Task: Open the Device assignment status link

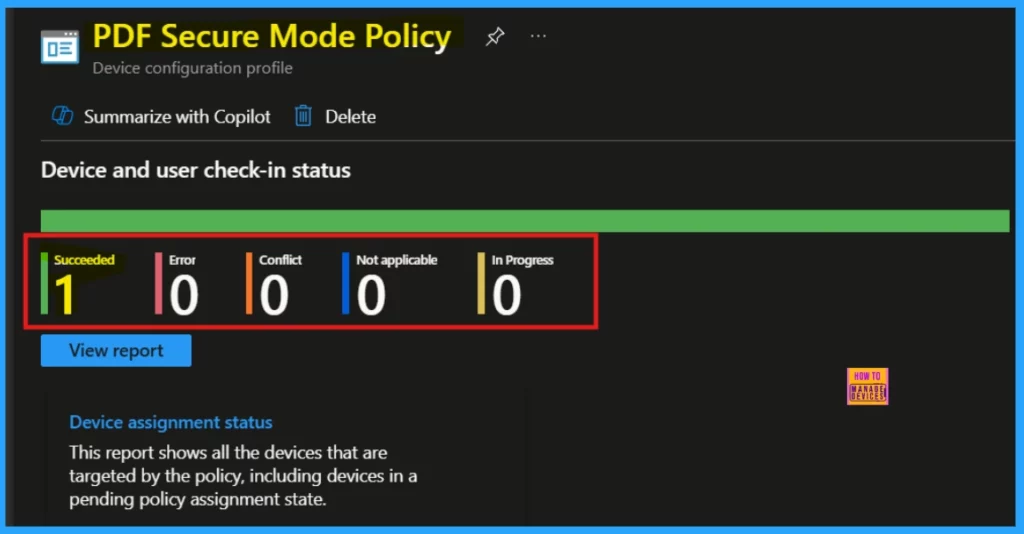Action: [x=170, y=422]
